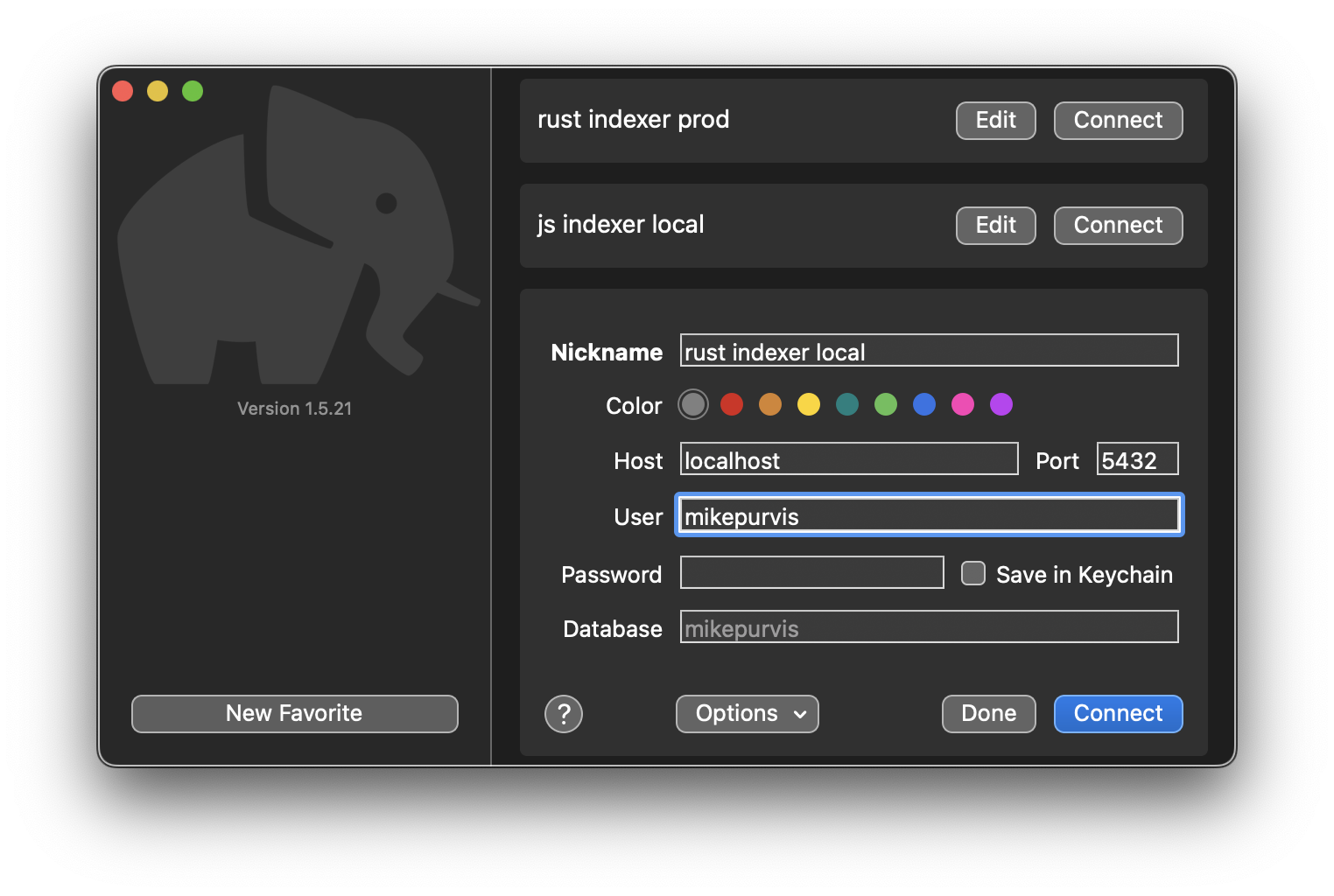Focus the Host field showing localhost
1334x896 pixels.
pos(849,459)
